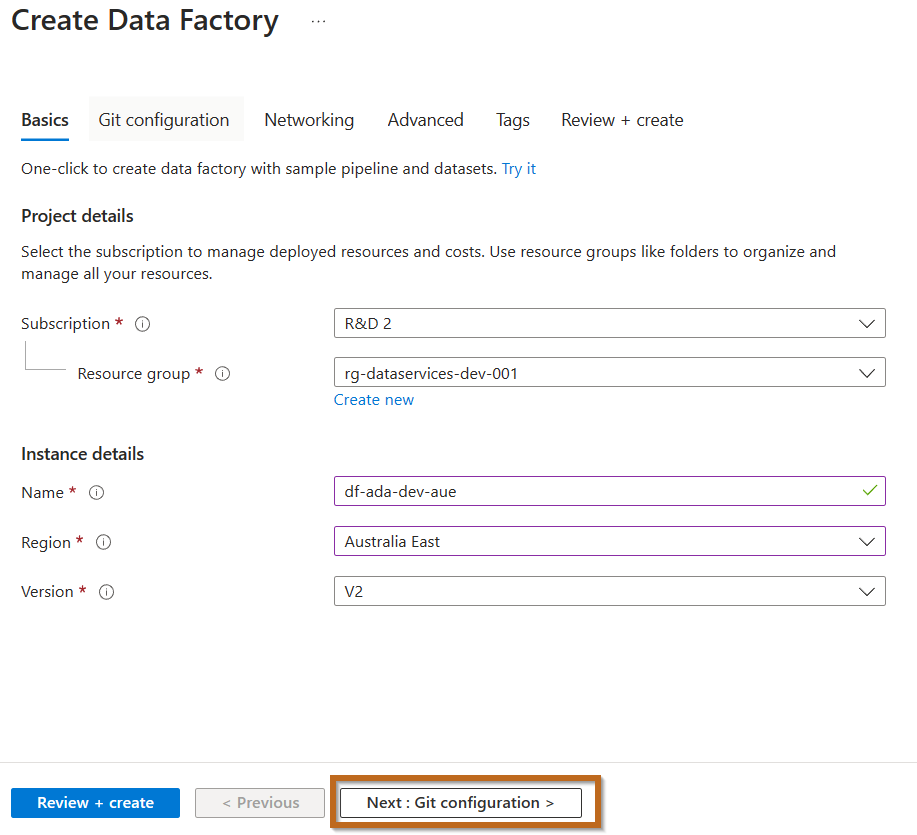917x835 pixels.
Task: Click into the Name field df-ada-dev-aue
Action: coord(609,491)
